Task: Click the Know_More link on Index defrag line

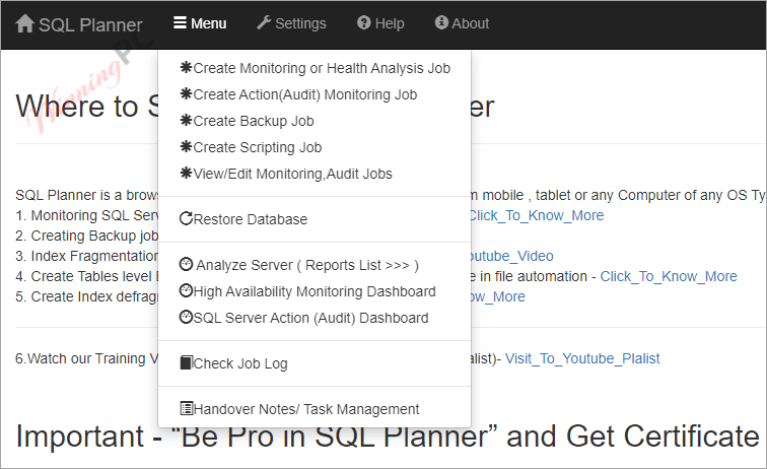Action: [498, 296]
